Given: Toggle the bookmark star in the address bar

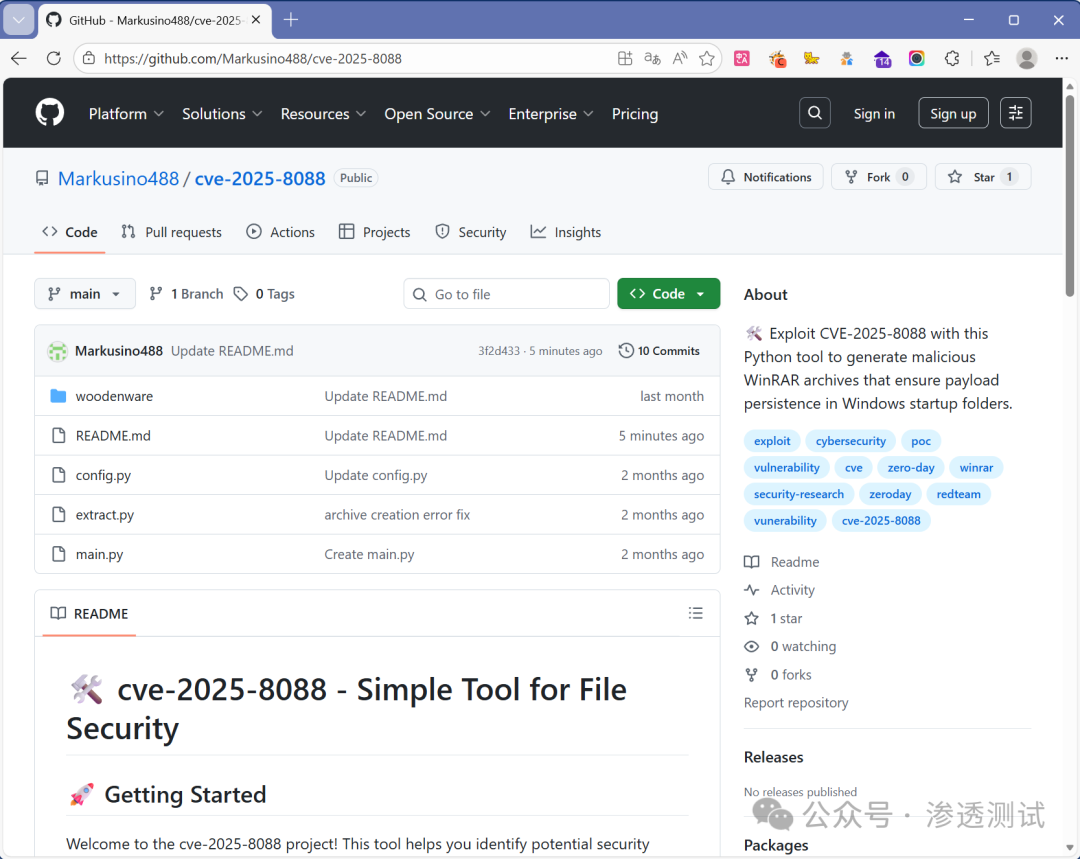Looking at the screenshot, I should point(707,59).
